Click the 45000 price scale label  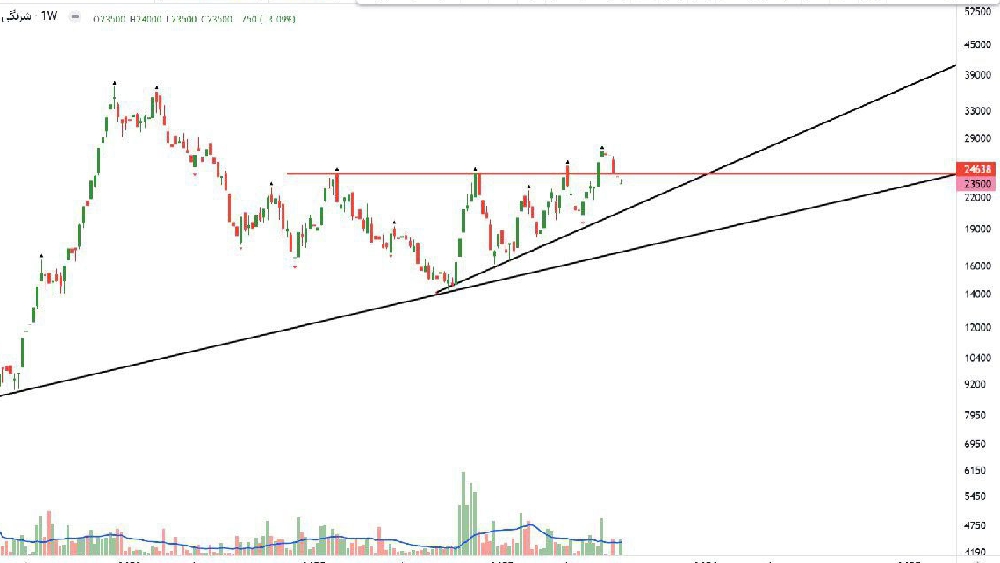pos(978,45)
